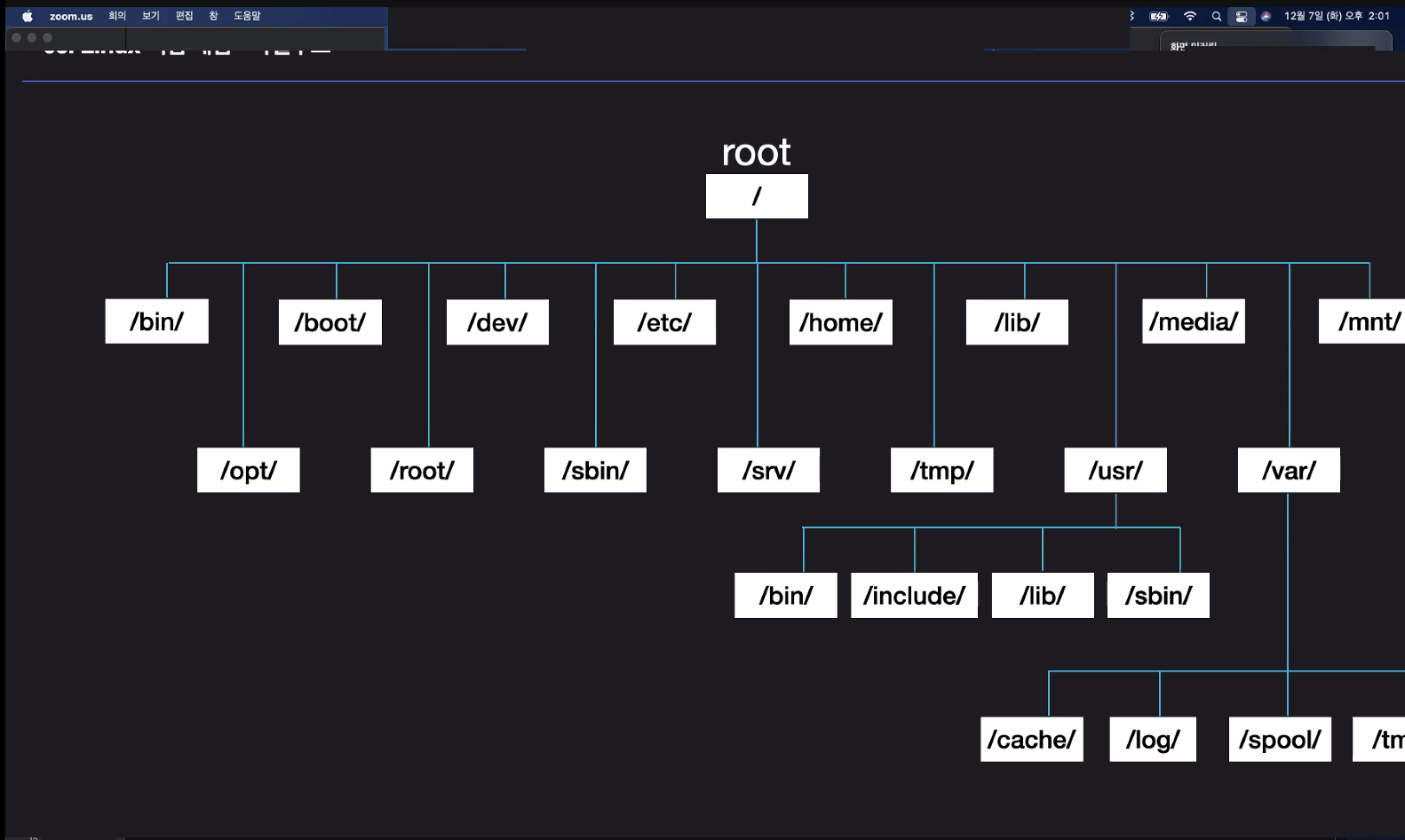Click the /media/ directory box
The width and height of the screenshot is (1405, 840).
pyautogui.click(x=1194, y=321)
